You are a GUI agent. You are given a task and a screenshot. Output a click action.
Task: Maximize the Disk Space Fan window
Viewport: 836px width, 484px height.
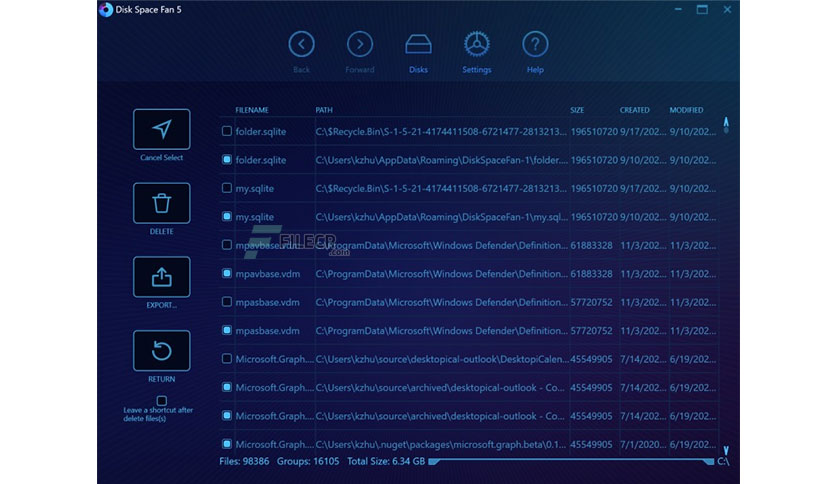point(702,9)
